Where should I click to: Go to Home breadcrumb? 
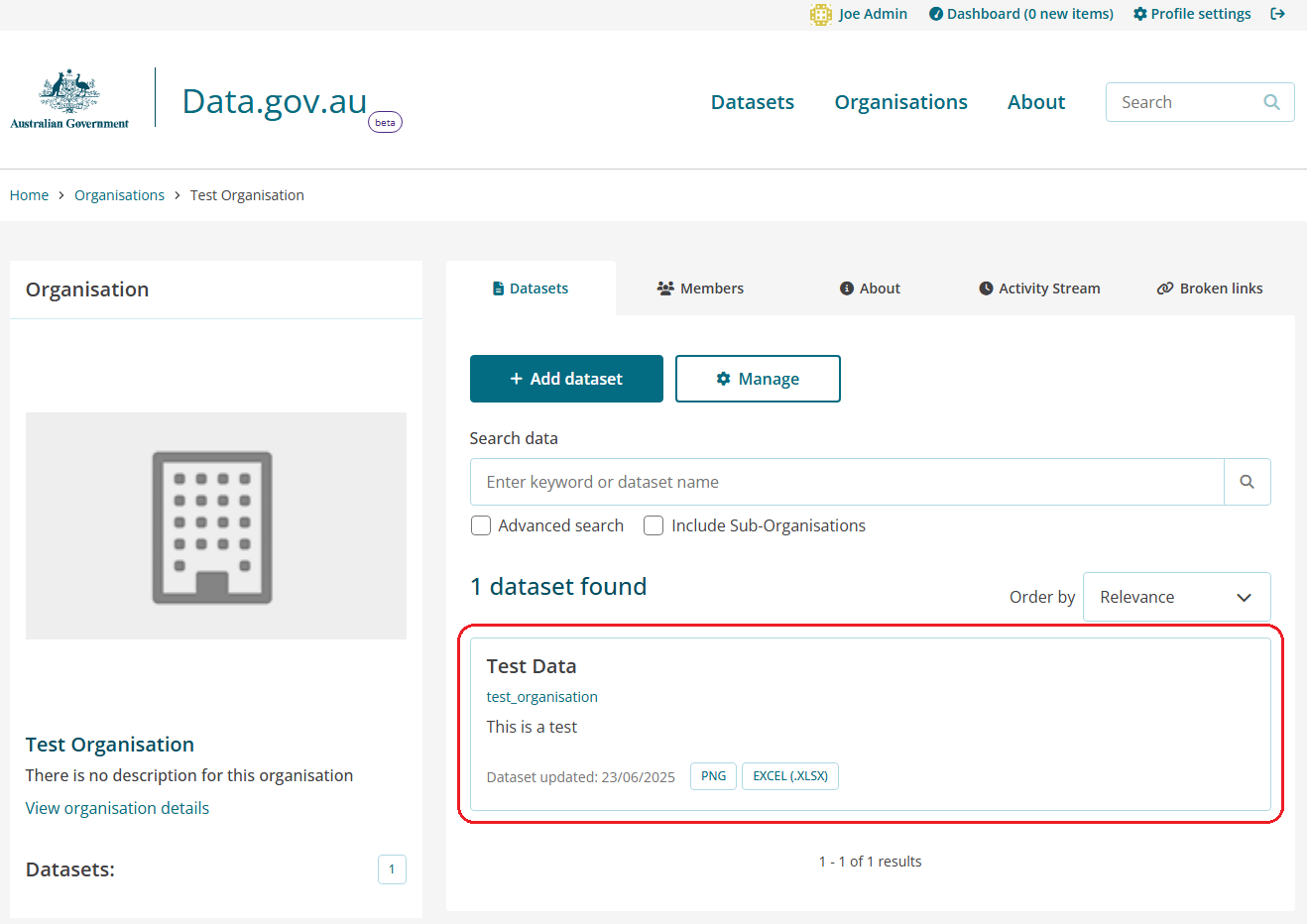click(29, 195)
